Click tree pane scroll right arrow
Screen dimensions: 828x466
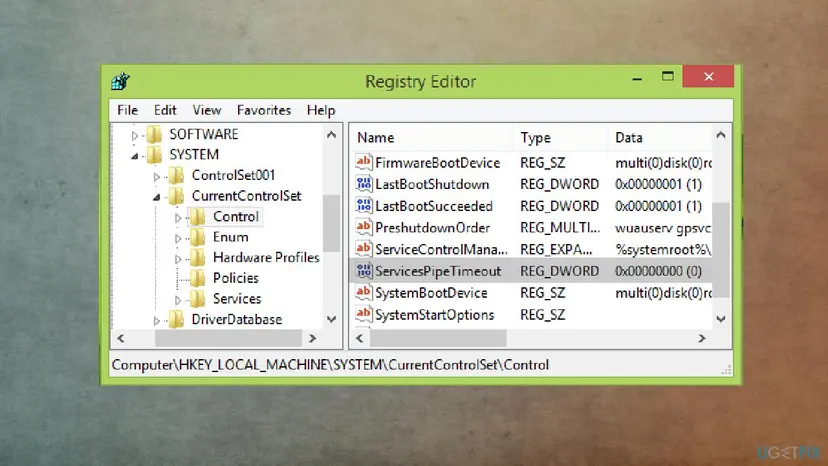[x=313, y=338]
